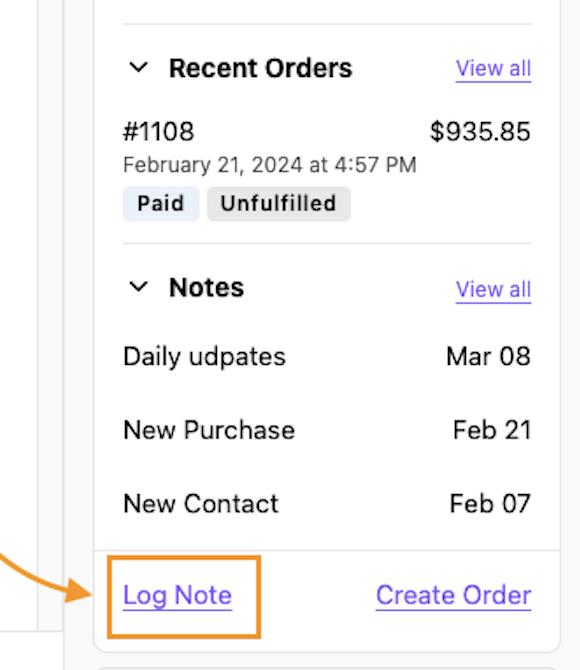Open View all link for Recent Orders
The image size is (580, 670).
493,68
